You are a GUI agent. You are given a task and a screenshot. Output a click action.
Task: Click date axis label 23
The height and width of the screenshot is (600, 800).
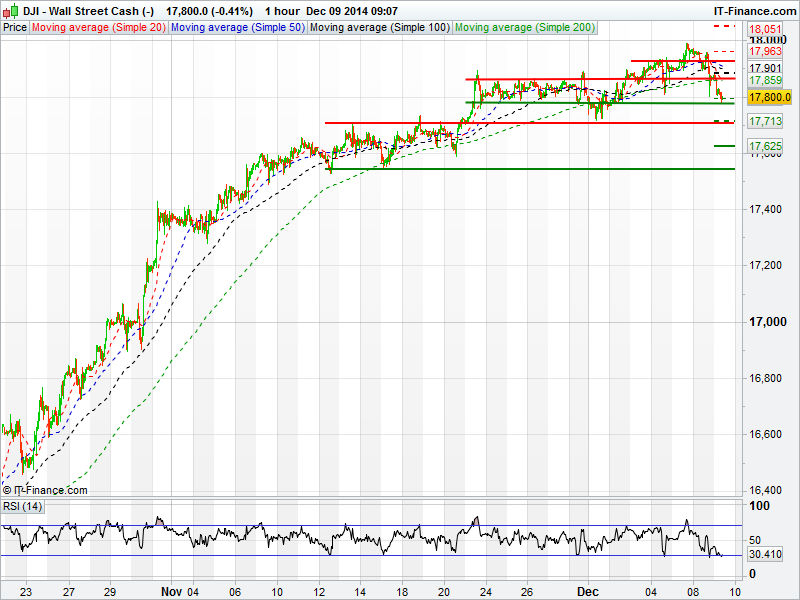[x=26, y=592]
